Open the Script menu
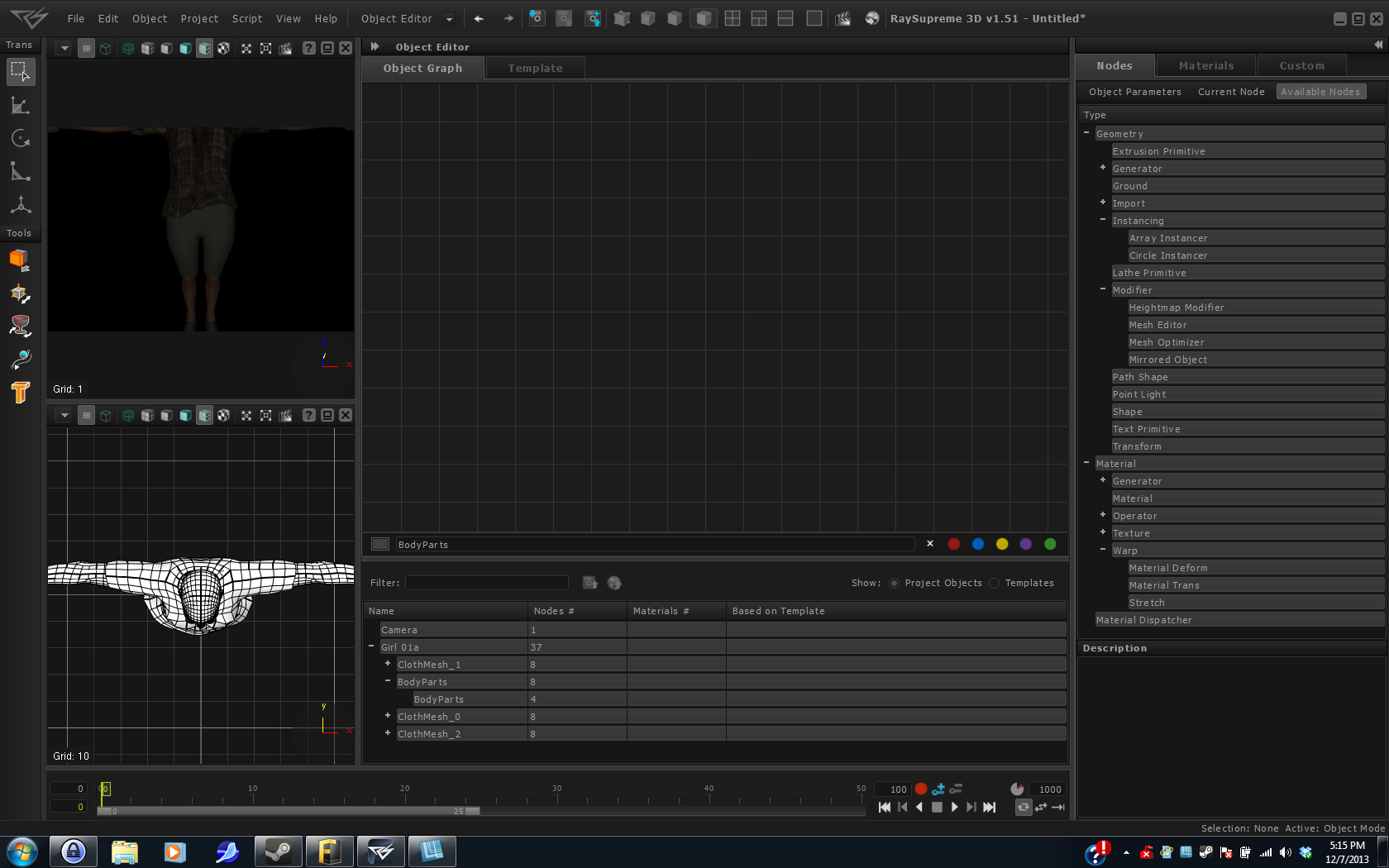Viewport: 1389px width, 868px height. 247,18
